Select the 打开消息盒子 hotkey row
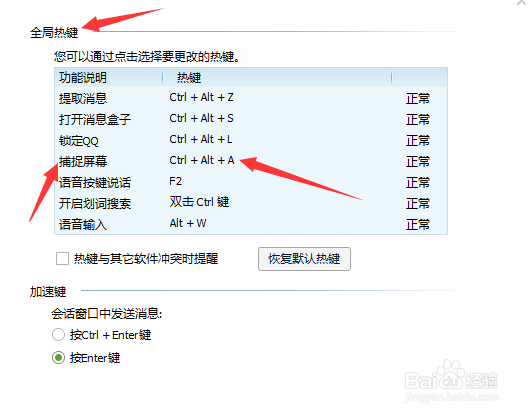 [x=251, y=119]
